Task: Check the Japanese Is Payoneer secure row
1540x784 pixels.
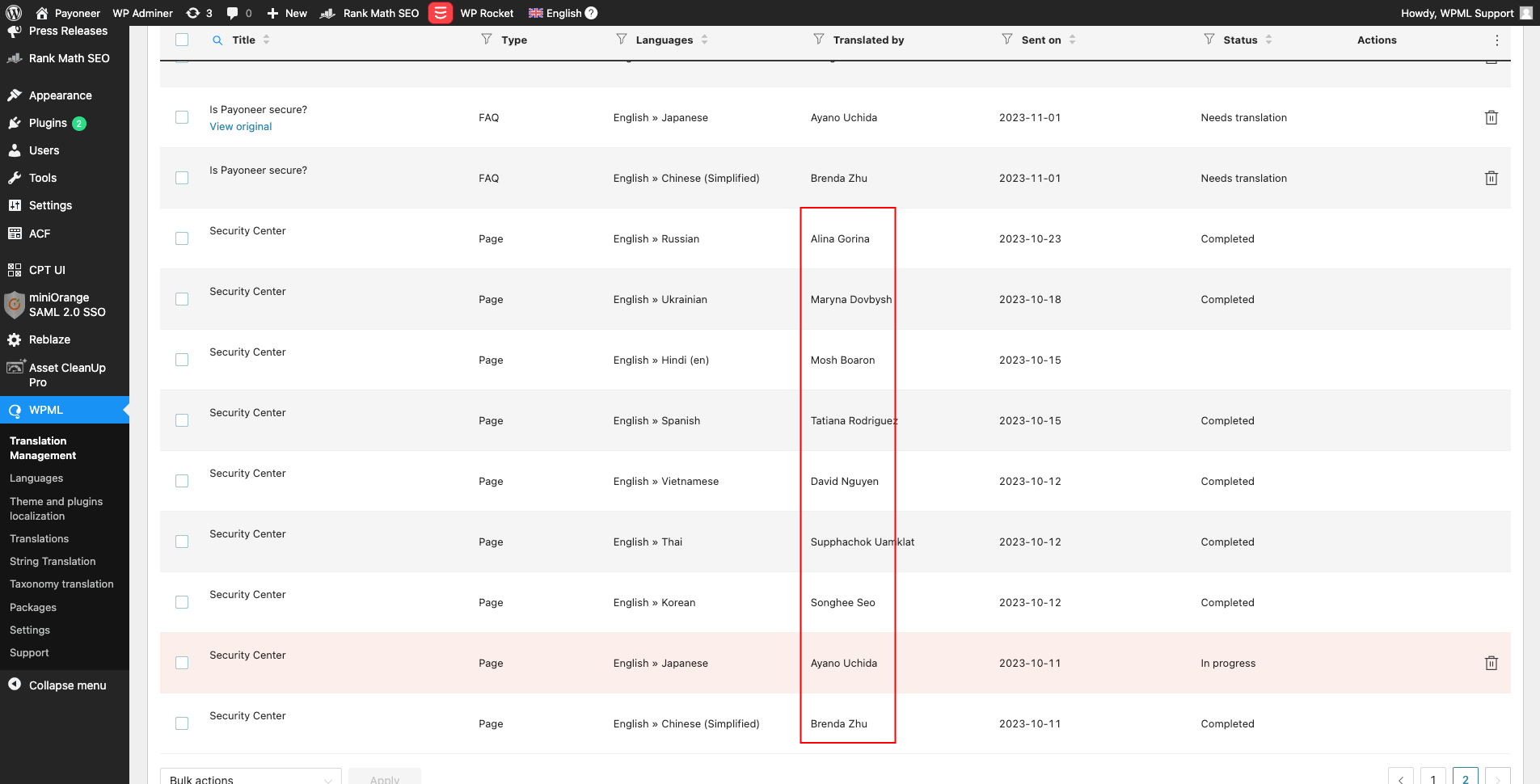Action: coord(182,117)
